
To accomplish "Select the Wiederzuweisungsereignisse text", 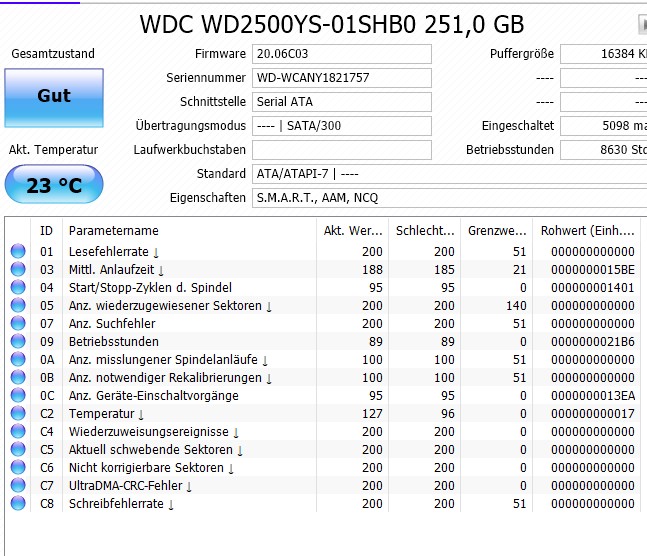I will pos(149,431).
